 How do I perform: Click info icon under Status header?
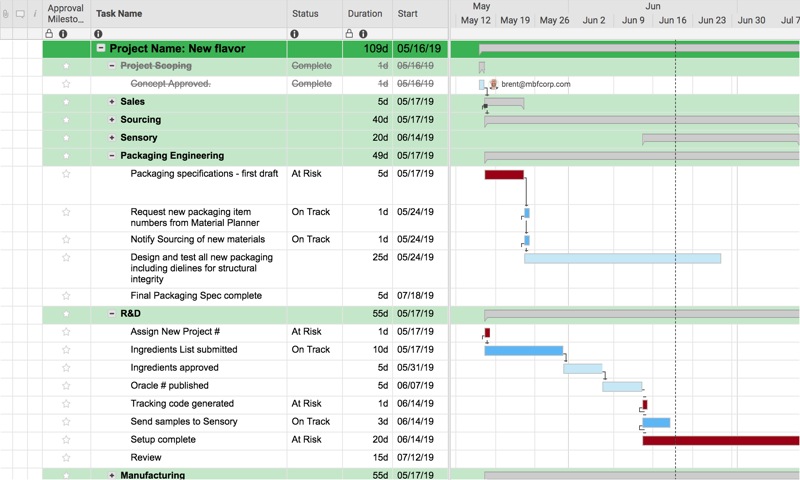tap(294, 34)
